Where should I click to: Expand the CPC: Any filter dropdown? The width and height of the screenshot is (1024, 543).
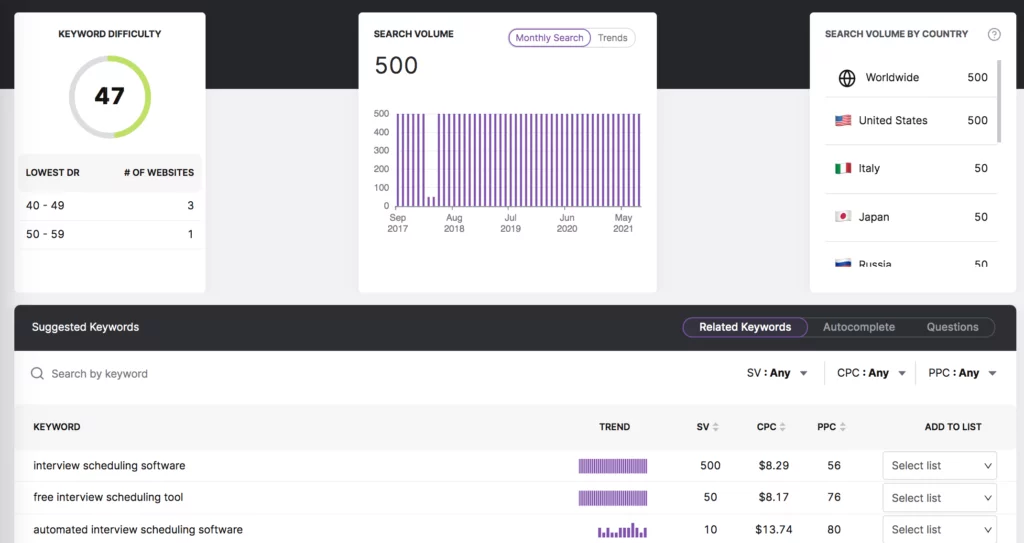tap(872, 373)
